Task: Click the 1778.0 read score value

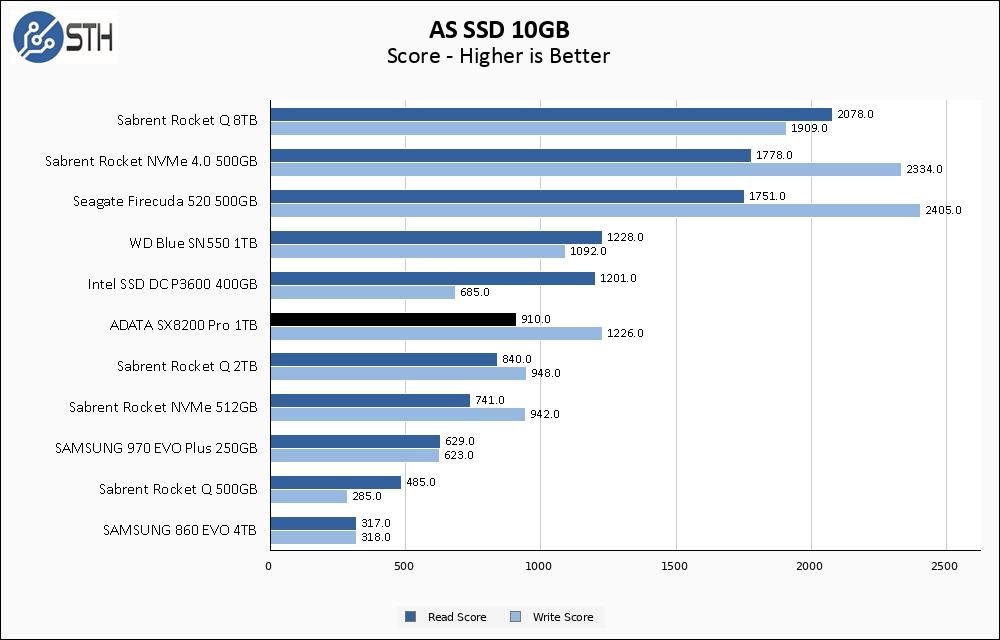Action: 774,155
